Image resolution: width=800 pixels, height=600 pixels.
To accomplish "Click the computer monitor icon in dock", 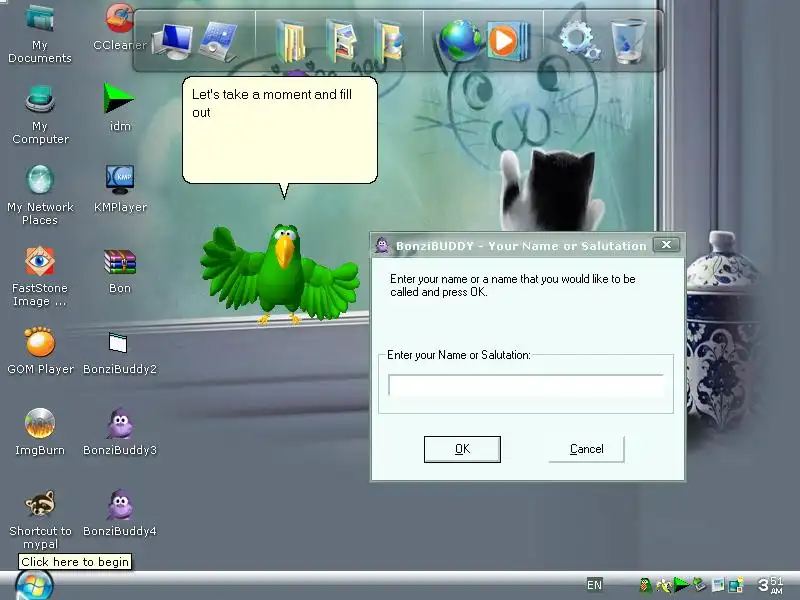I will (x=173, y=41).
